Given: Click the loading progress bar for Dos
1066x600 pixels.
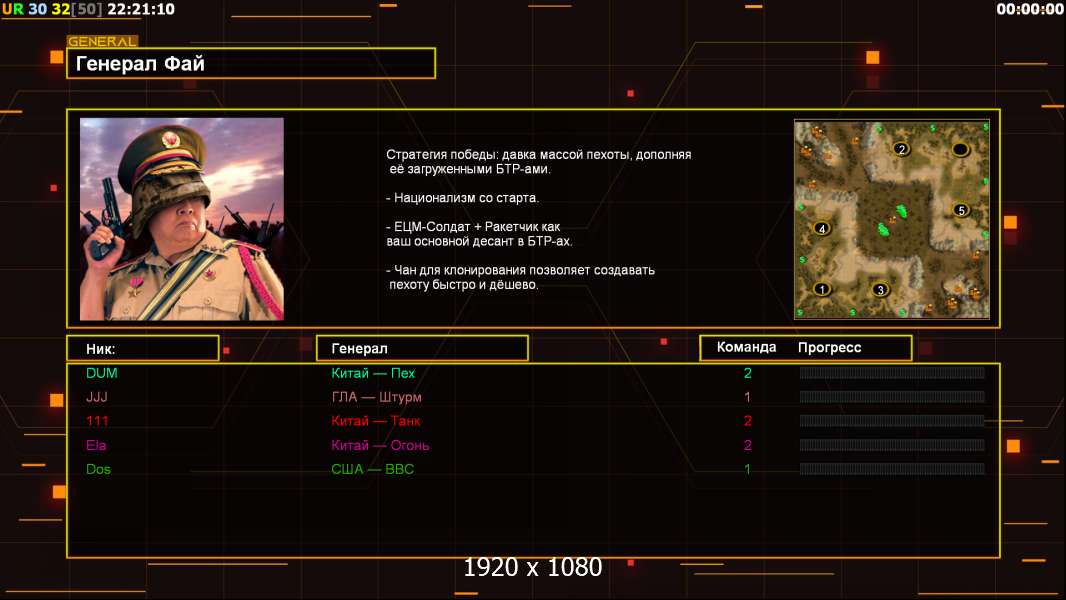Looking at the screenshot, I should point(892,469).
